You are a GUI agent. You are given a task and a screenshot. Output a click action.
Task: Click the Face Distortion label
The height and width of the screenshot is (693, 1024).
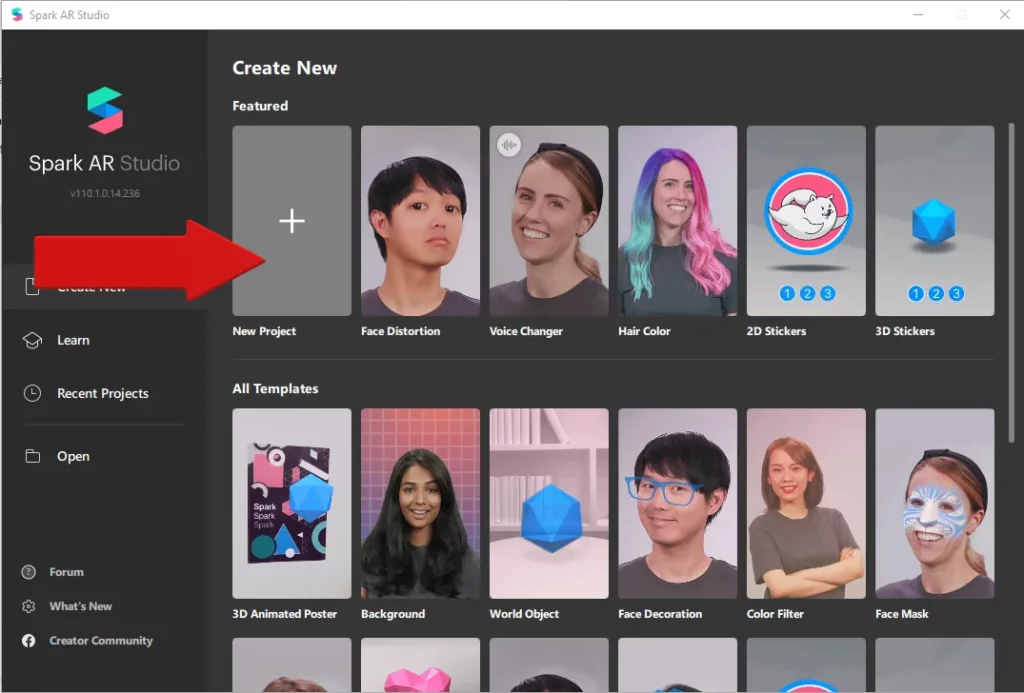(x=400, y=331)
